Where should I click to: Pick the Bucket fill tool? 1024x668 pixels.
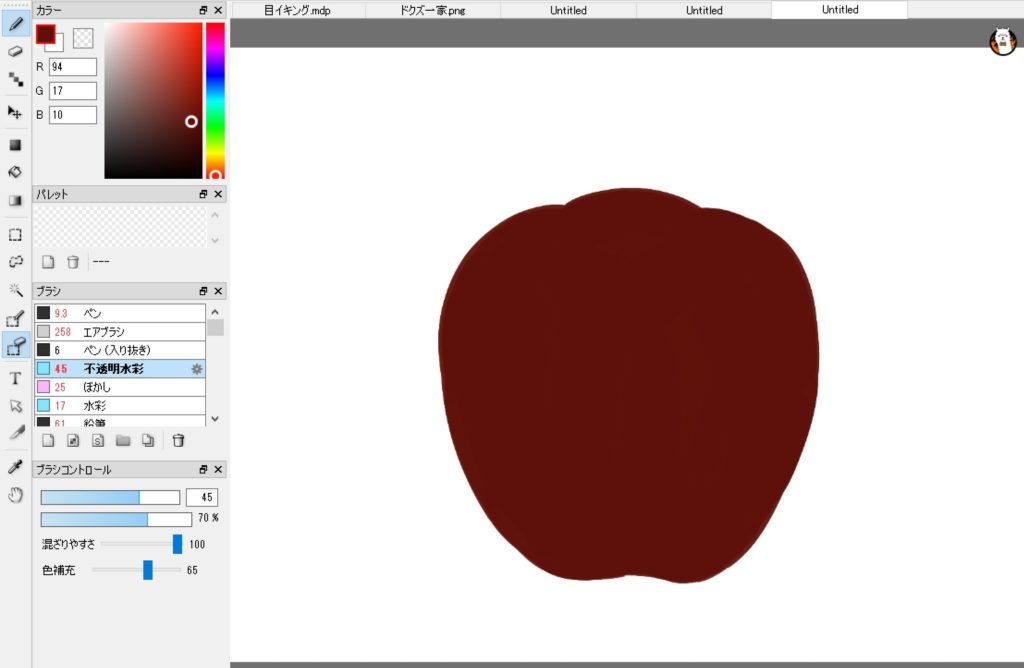pos(15,171)
